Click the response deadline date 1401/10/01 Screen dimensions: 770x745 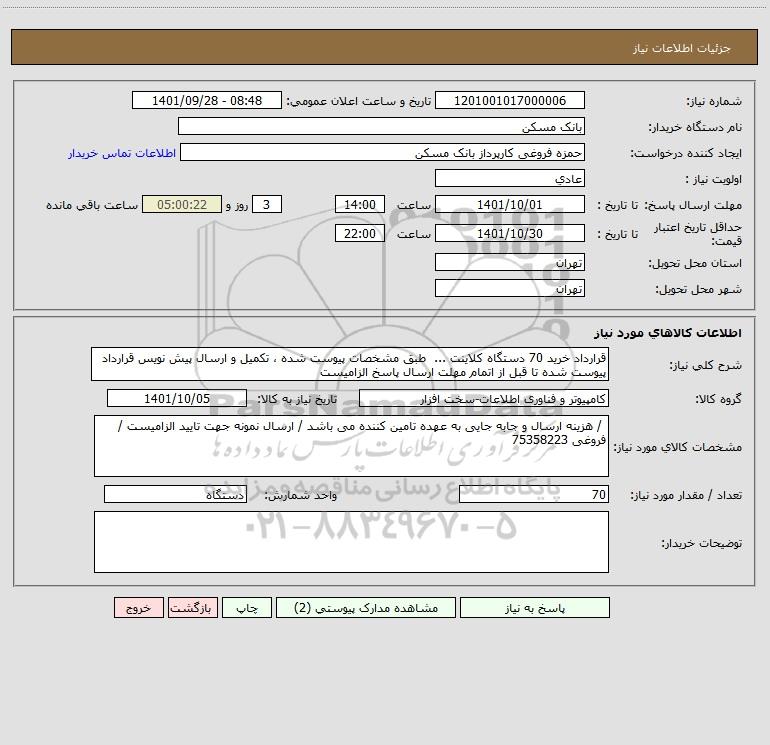coord(510,204)
